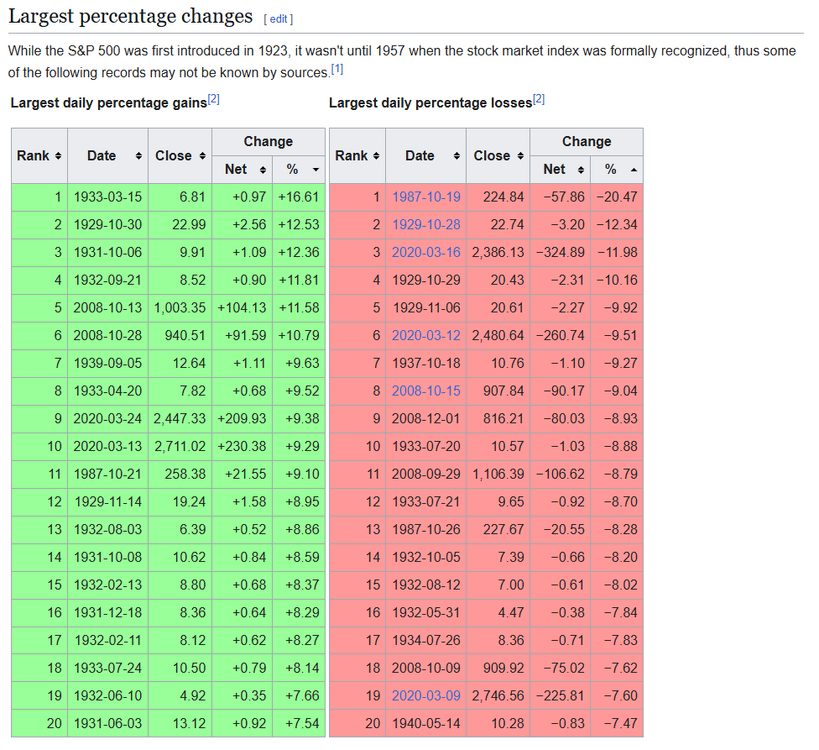Open citation [1] after sources sentence
This screenshot has width=819, height=750.
click(x=337, y=69)
